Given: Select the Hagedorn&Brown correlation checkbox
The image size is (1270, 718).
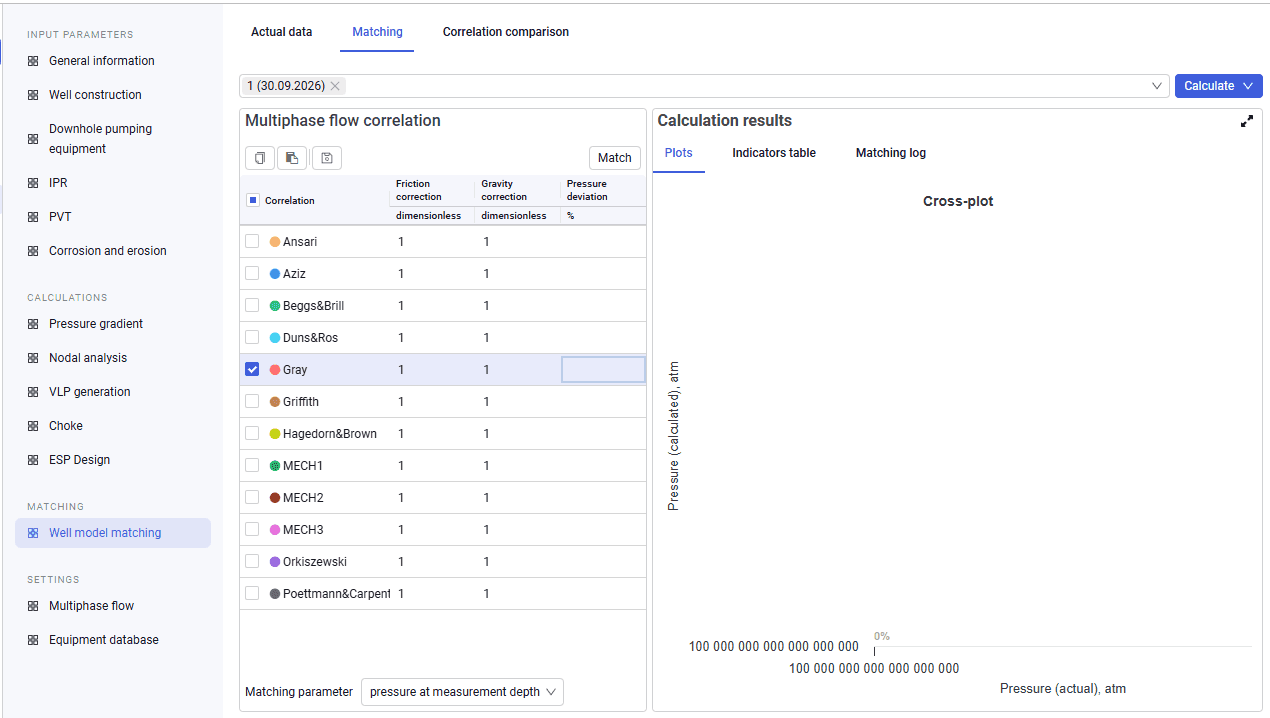Looking at the screenshot, I should (x=252, y=433).
